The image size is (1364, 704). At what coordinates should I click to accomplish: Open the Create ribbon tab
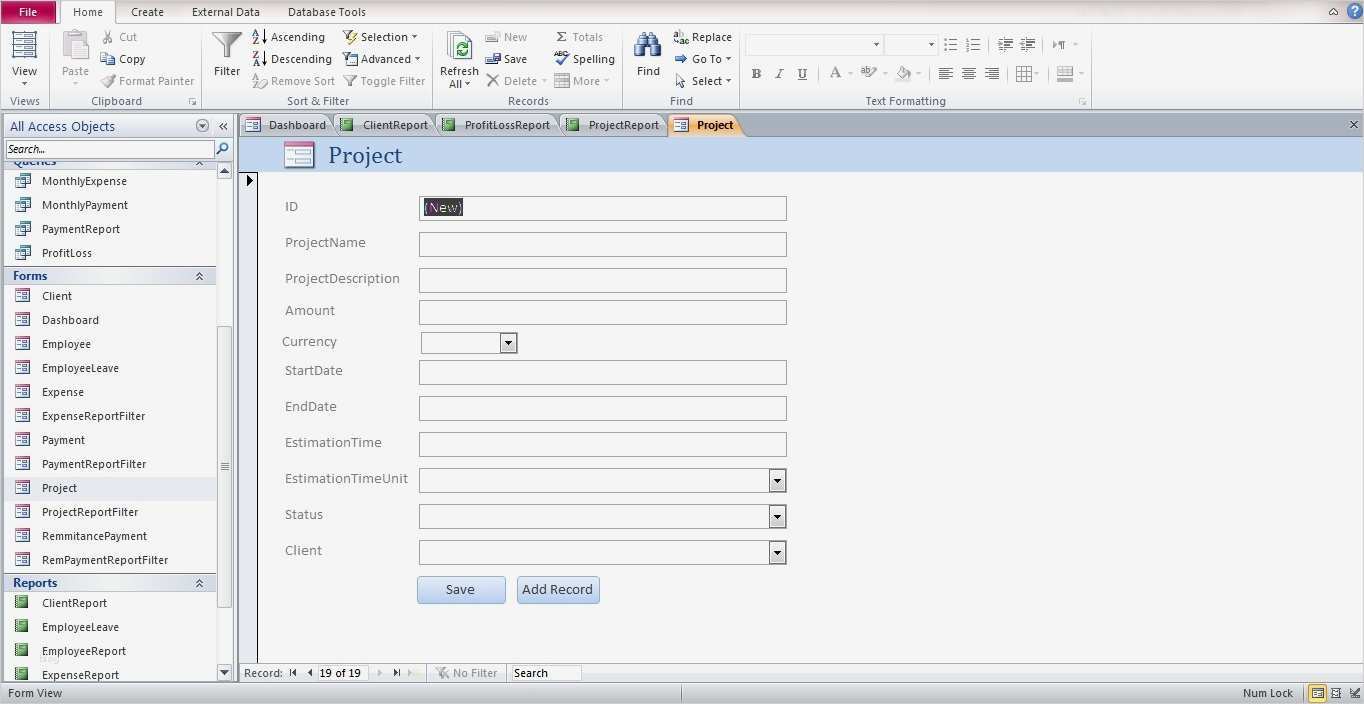[x=146, y=12]
